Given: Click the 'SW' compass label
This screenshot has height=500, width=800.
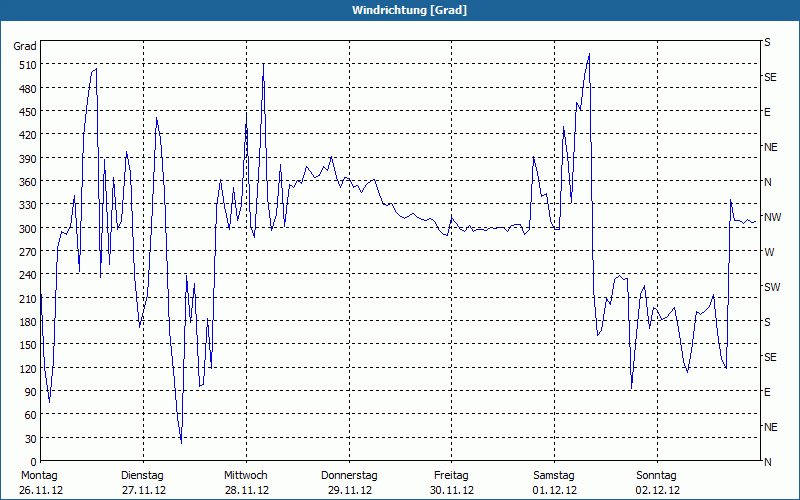Looking at the screenshot, I should [772, 287].
